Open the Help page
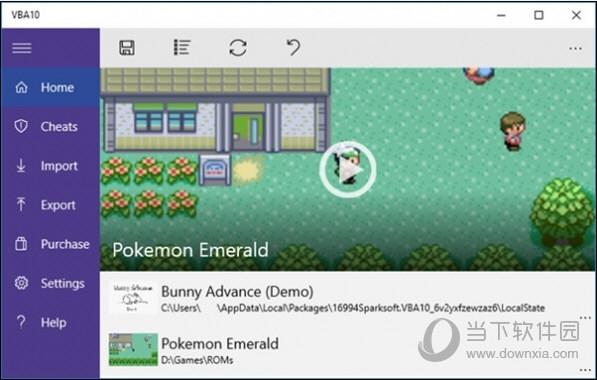 [51, 323]
